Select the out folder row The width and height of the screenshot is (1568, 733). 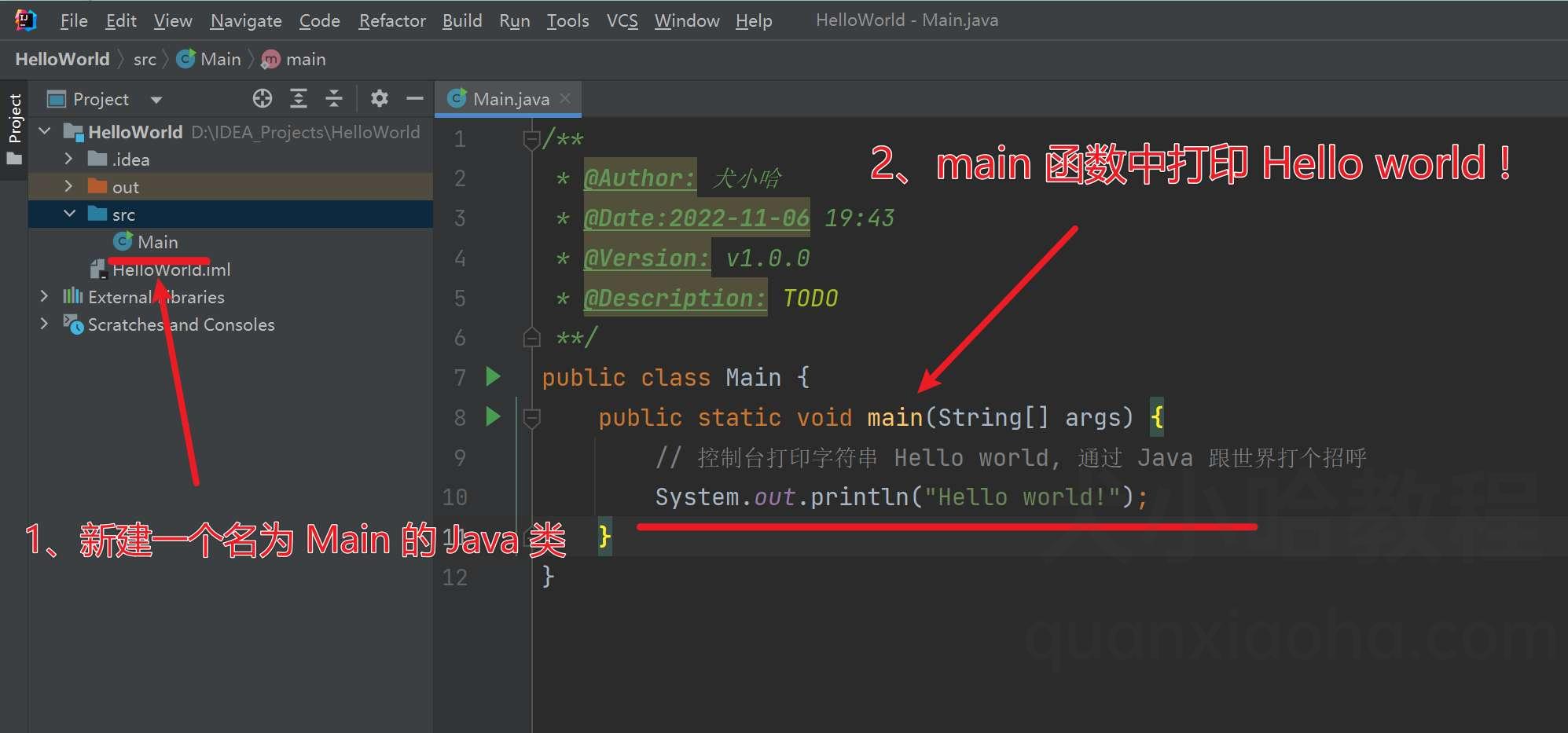click(230, 187)
